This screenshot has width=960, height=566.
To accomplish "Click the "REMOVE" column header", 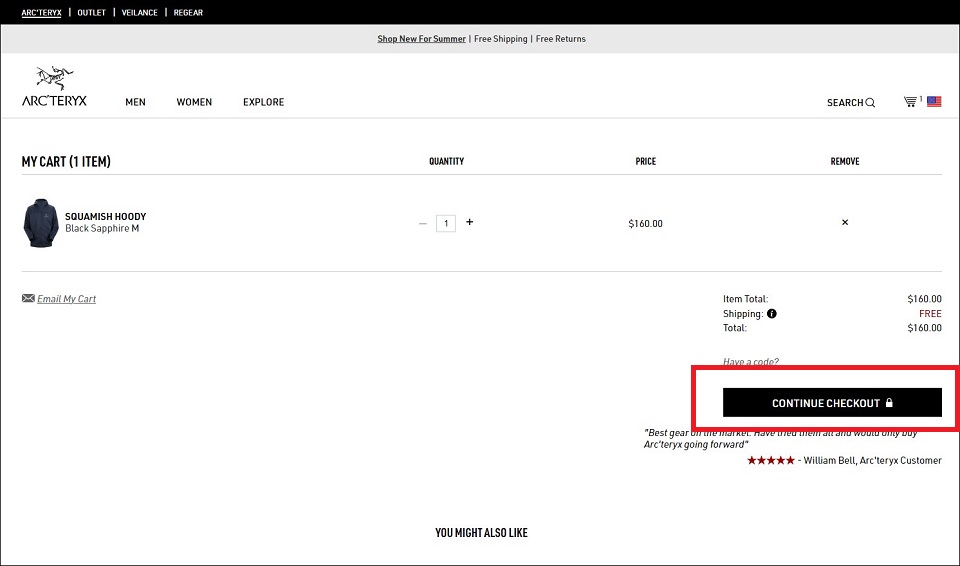I will click(x=845, y=162).
